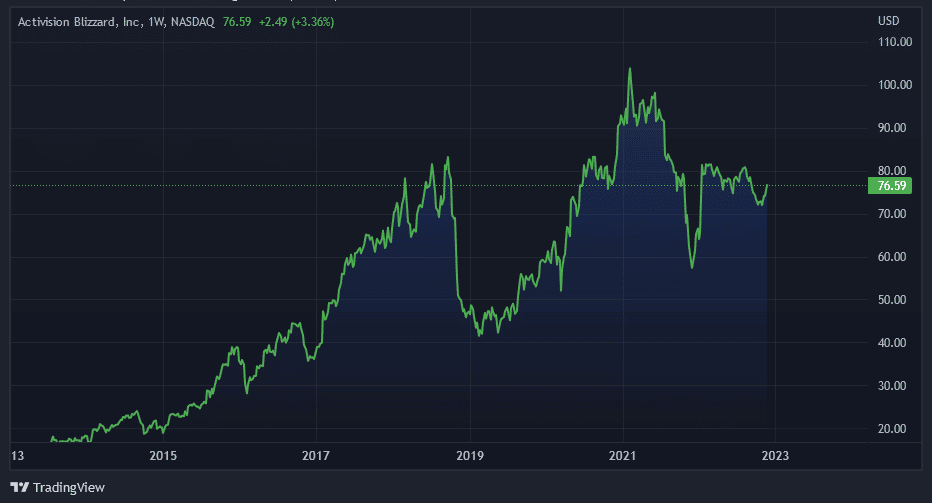Open the TradingView text link
The width and height of the screenshot is (932, 503).
pyautogui.click(x=69, y=487)
